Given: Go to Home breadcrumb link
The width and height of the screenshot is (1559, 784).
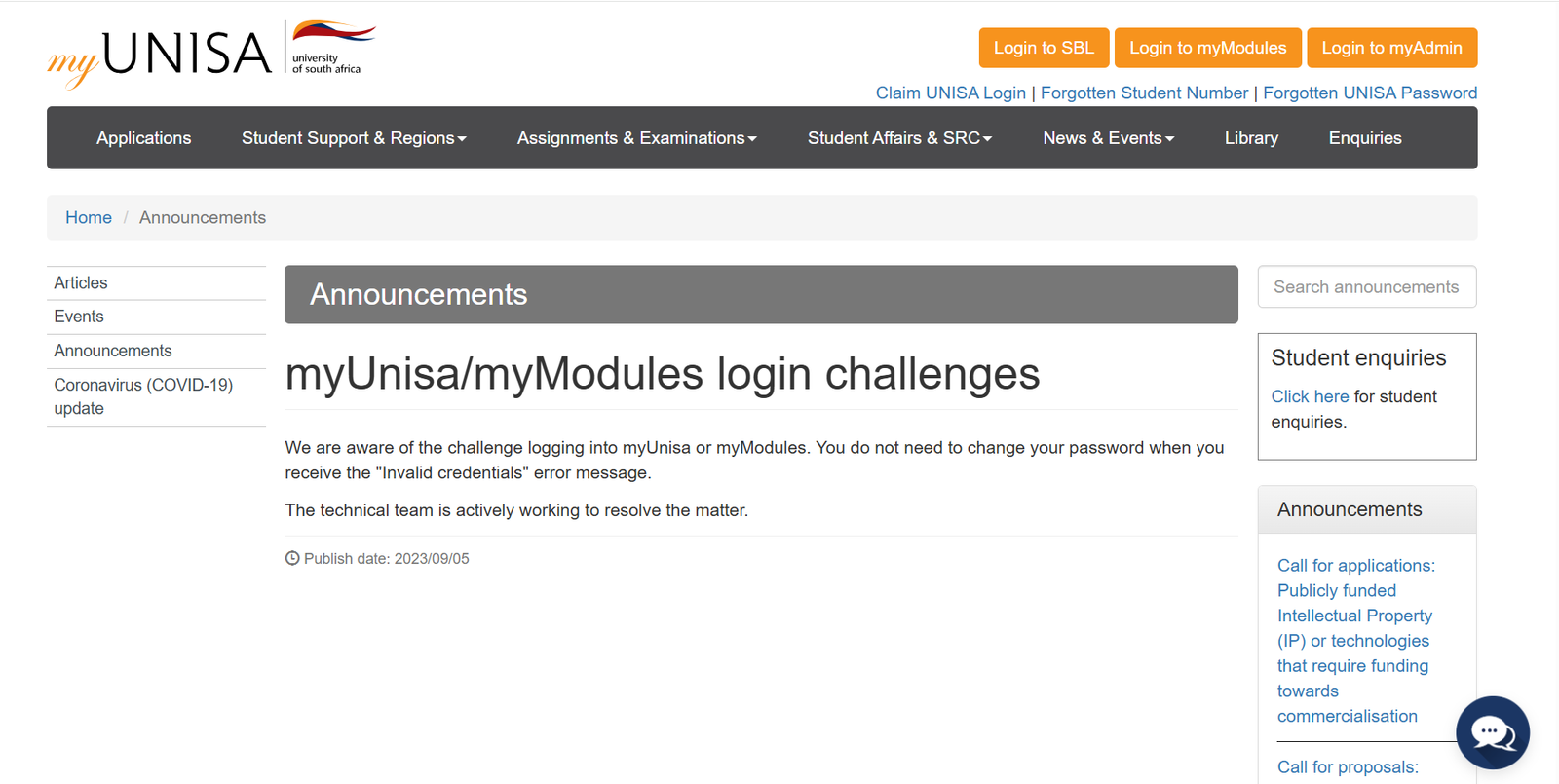Looking at the screenshot, I should click(89, 217).
